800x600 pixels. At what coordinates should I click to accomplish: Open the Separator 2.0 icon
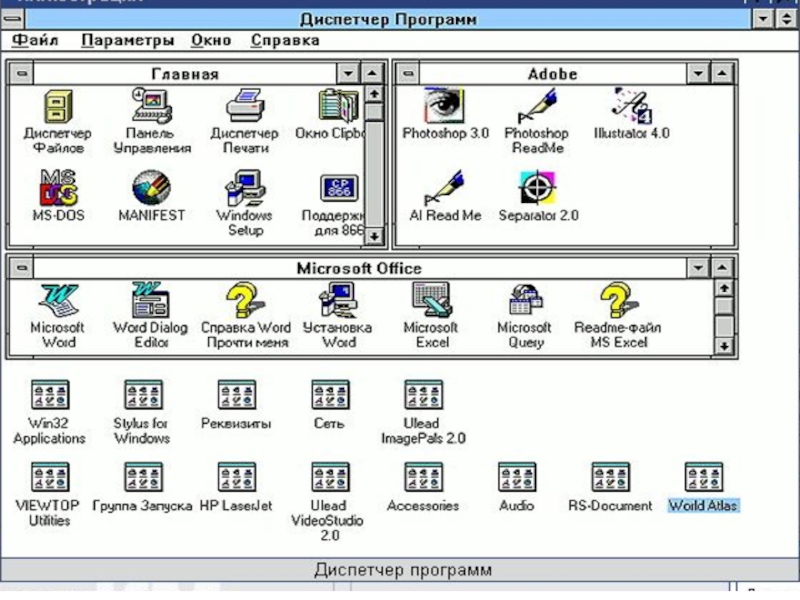[538, 188]
